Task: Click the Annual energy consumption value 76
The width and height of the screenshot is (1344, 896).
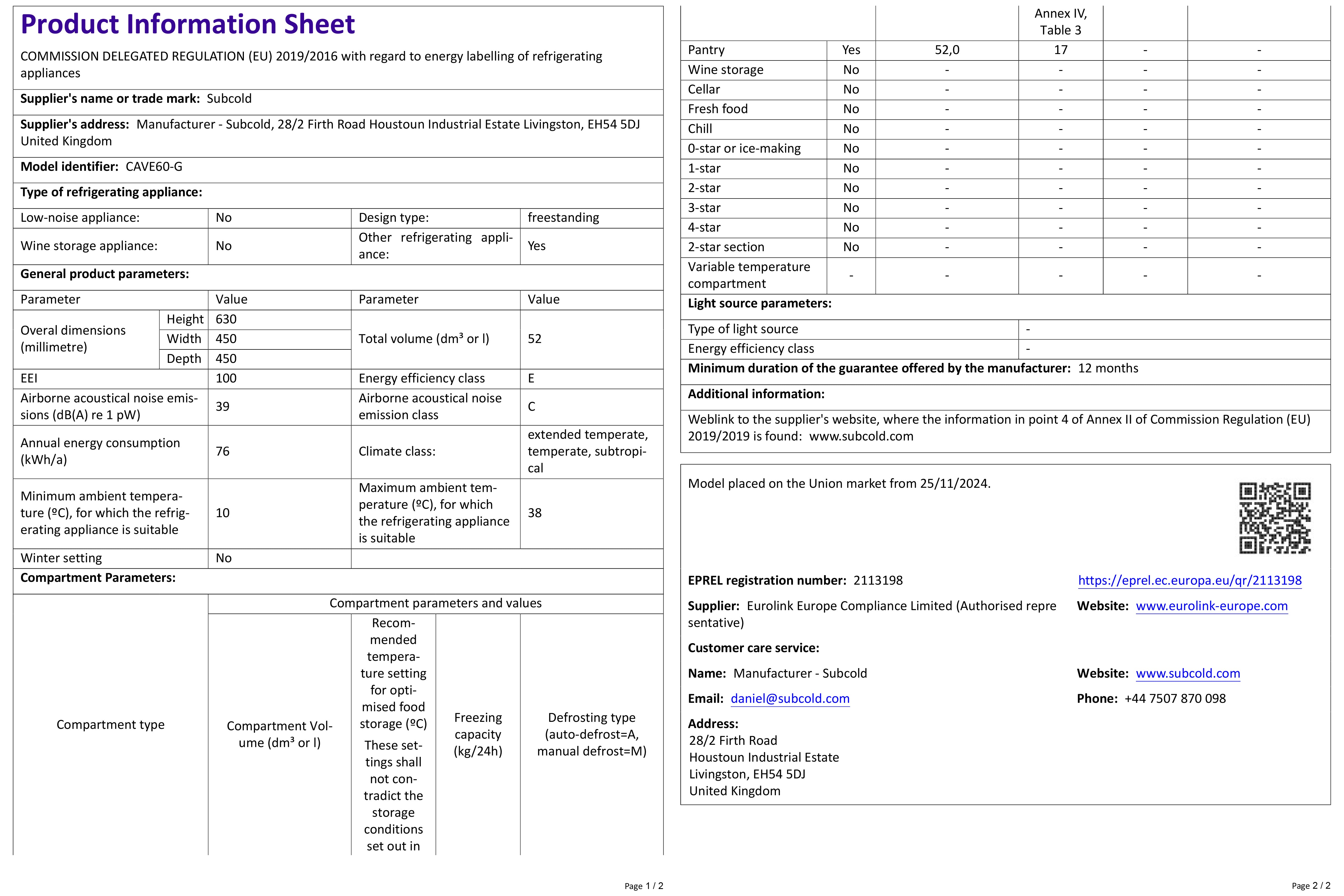Action: [x=222, y=451]
